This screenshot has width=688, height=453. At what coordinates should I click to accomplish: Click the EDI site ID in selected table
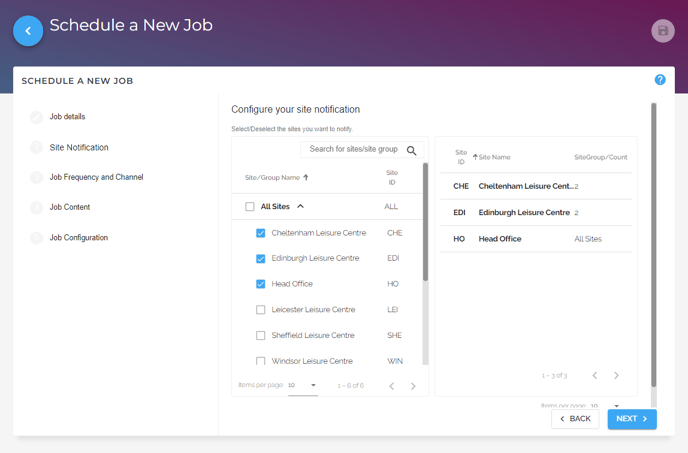pyautogui.click(x=459, y=212)
